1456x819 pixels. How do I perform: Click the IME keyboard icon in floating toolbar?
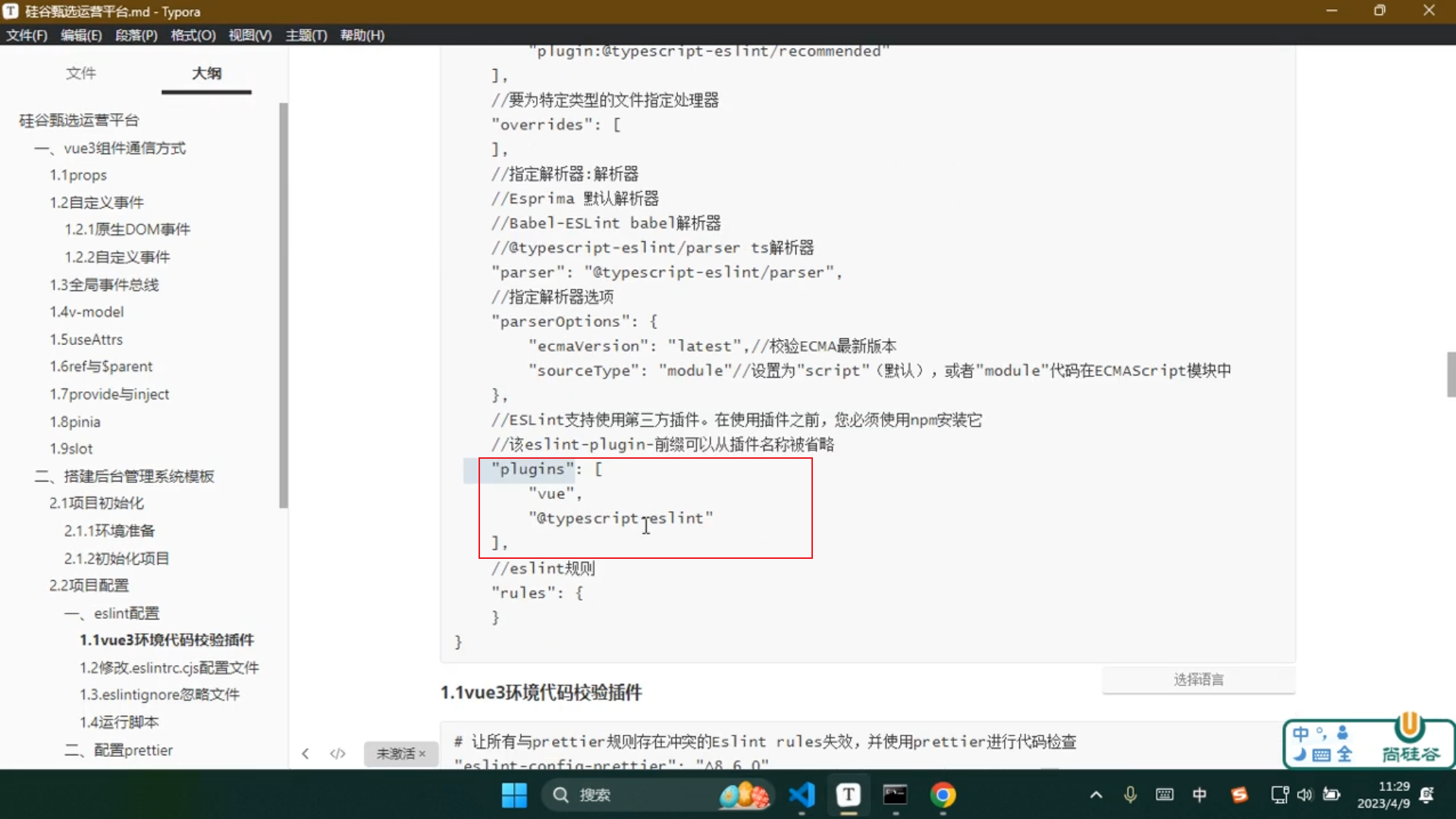(1321, 755)
